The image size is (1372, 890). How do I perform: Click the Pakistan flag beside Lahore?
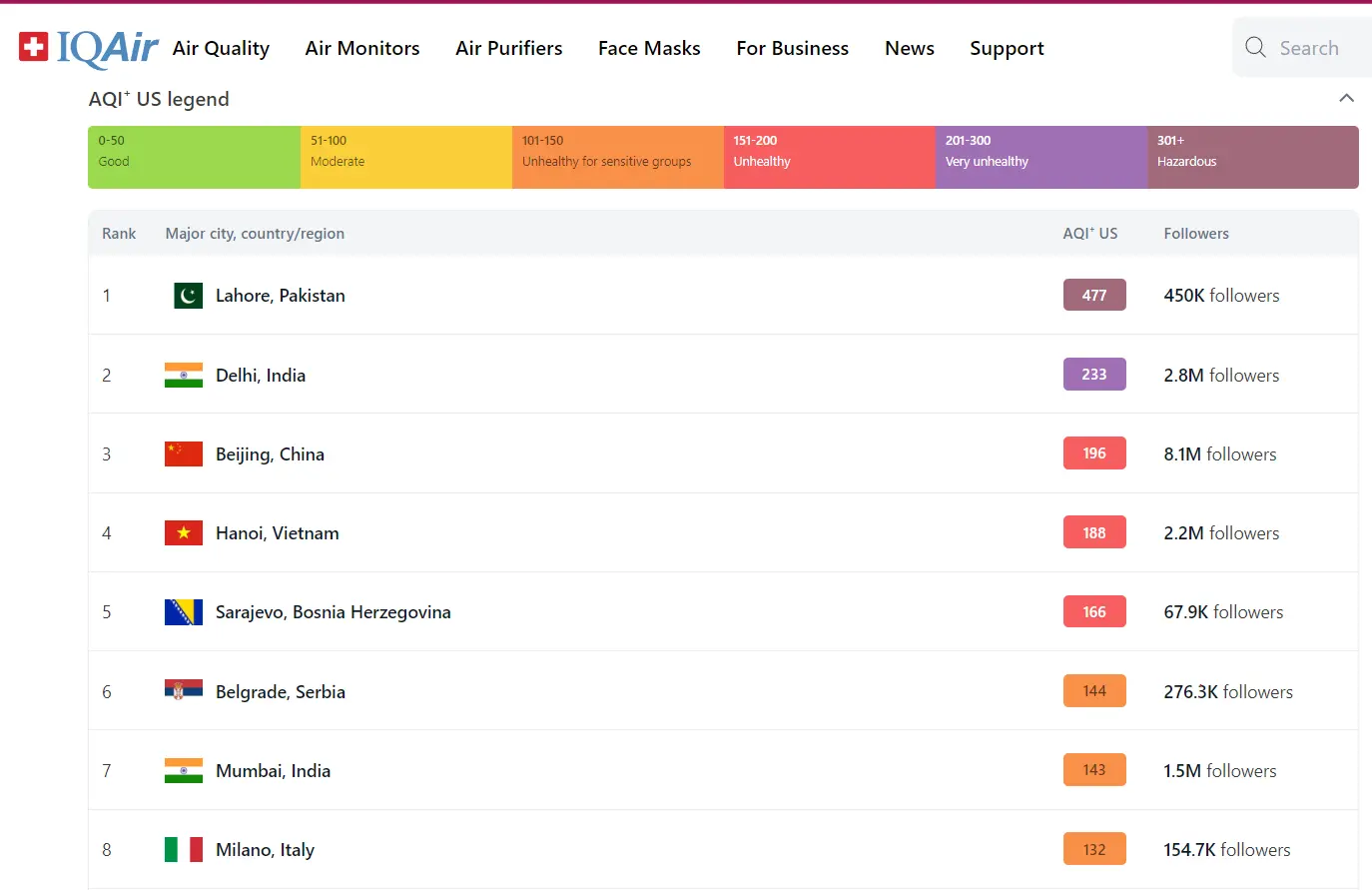(188, 296)
